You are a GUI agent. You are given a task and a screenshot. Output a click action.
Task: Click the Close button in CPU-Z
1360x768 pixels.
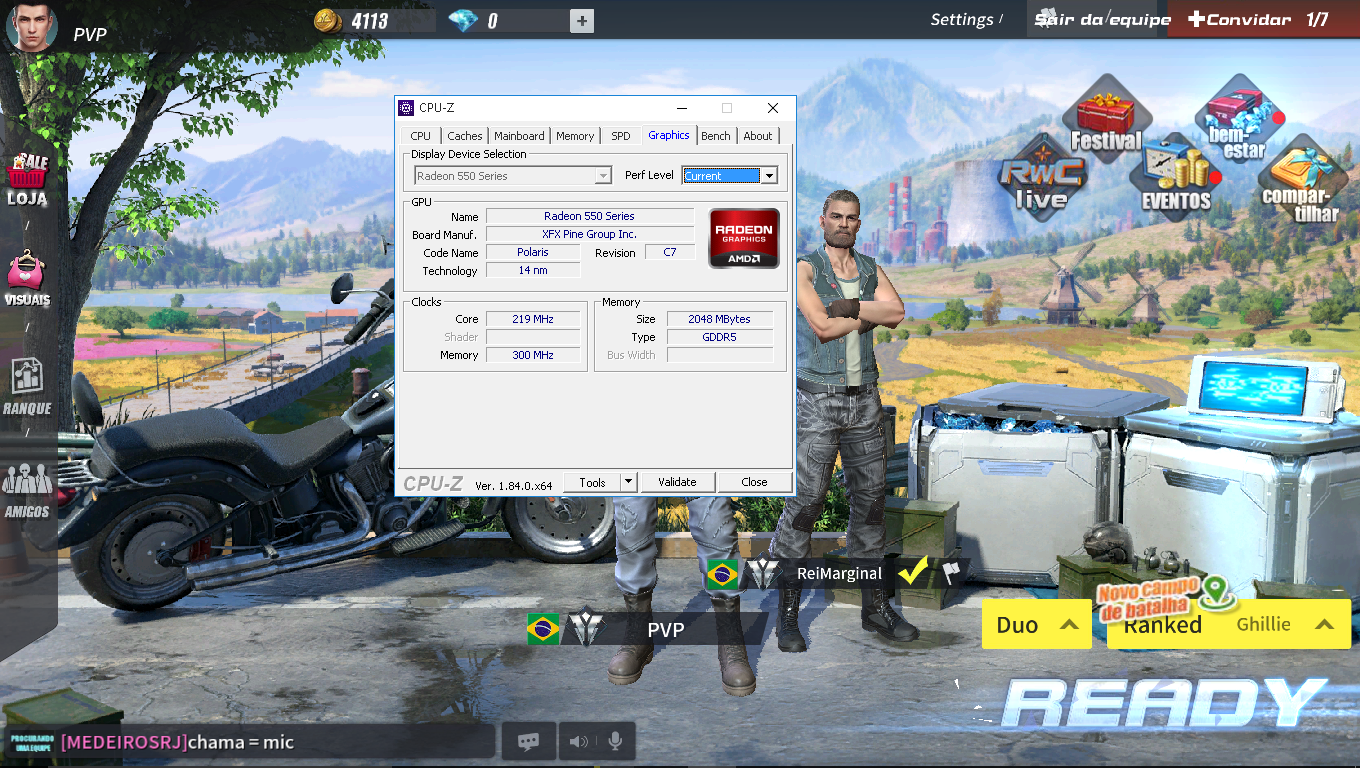754,482
